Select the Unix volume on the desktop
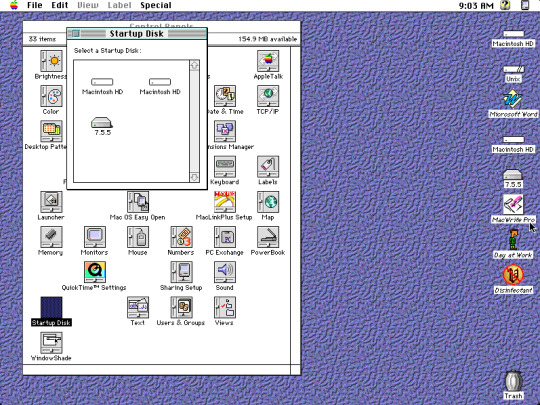540x405 pixels. (513, 70)
